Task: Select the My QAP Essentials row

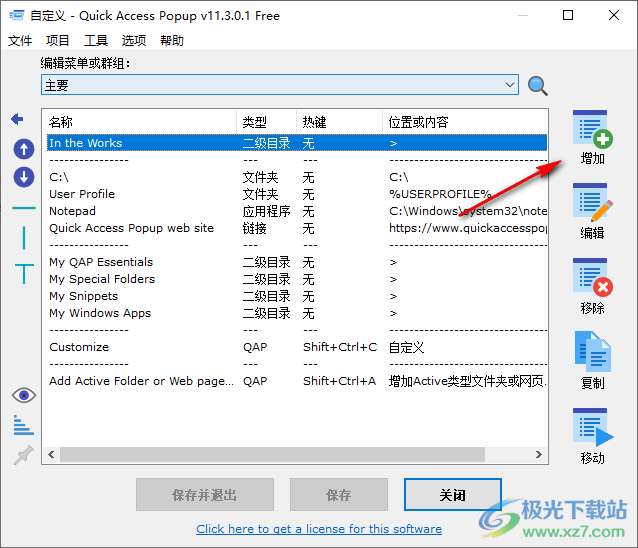Action: [297, 262]
